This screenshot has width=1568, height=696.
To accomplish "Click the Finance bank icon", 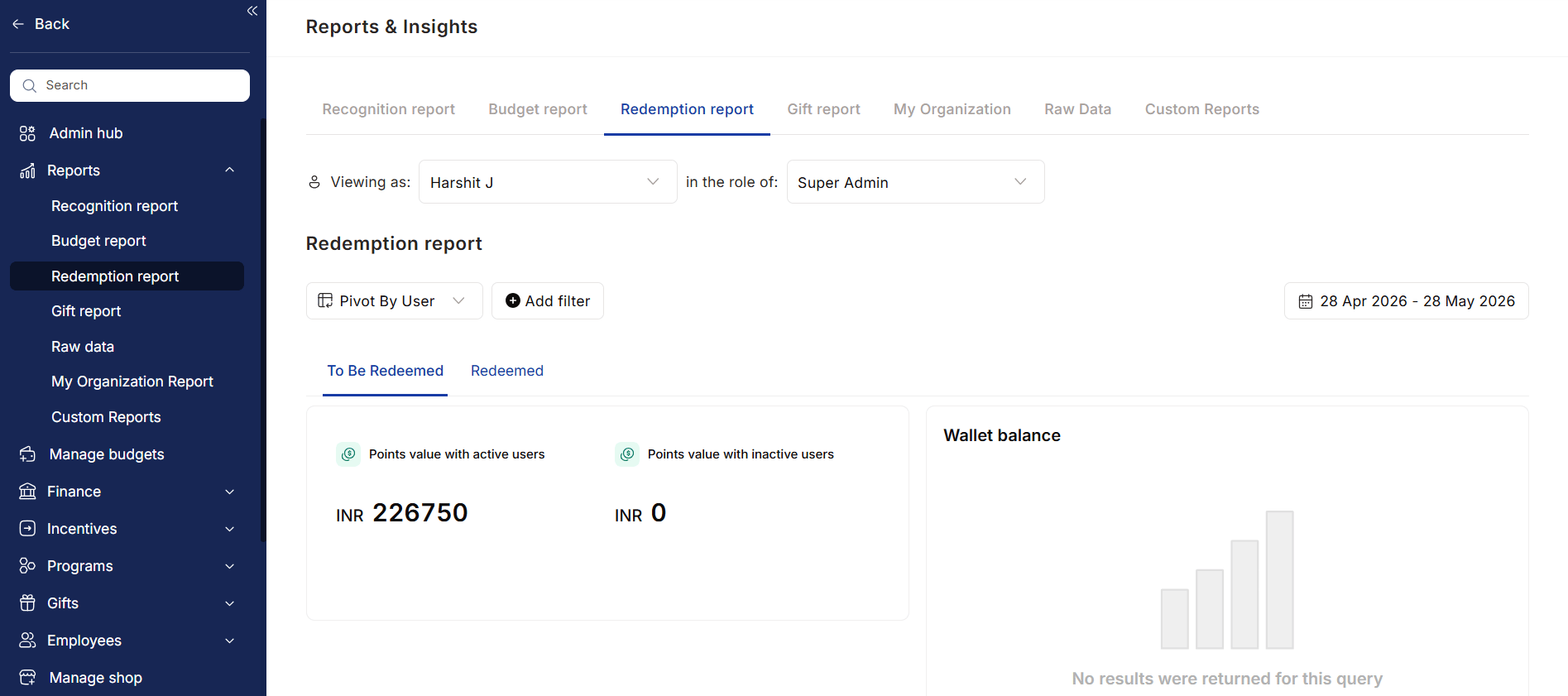I will click(27, 492).
